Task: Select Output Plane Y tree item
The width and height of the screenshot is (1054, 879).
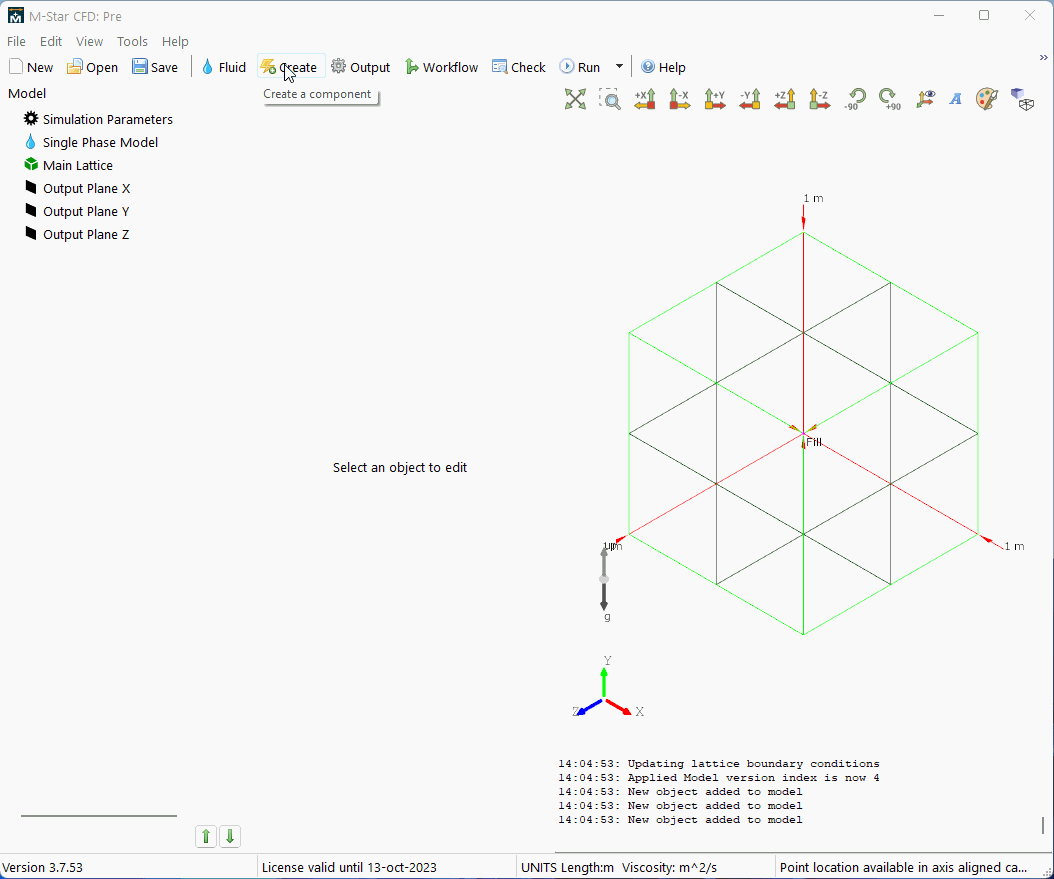Action: click(77, 212)
